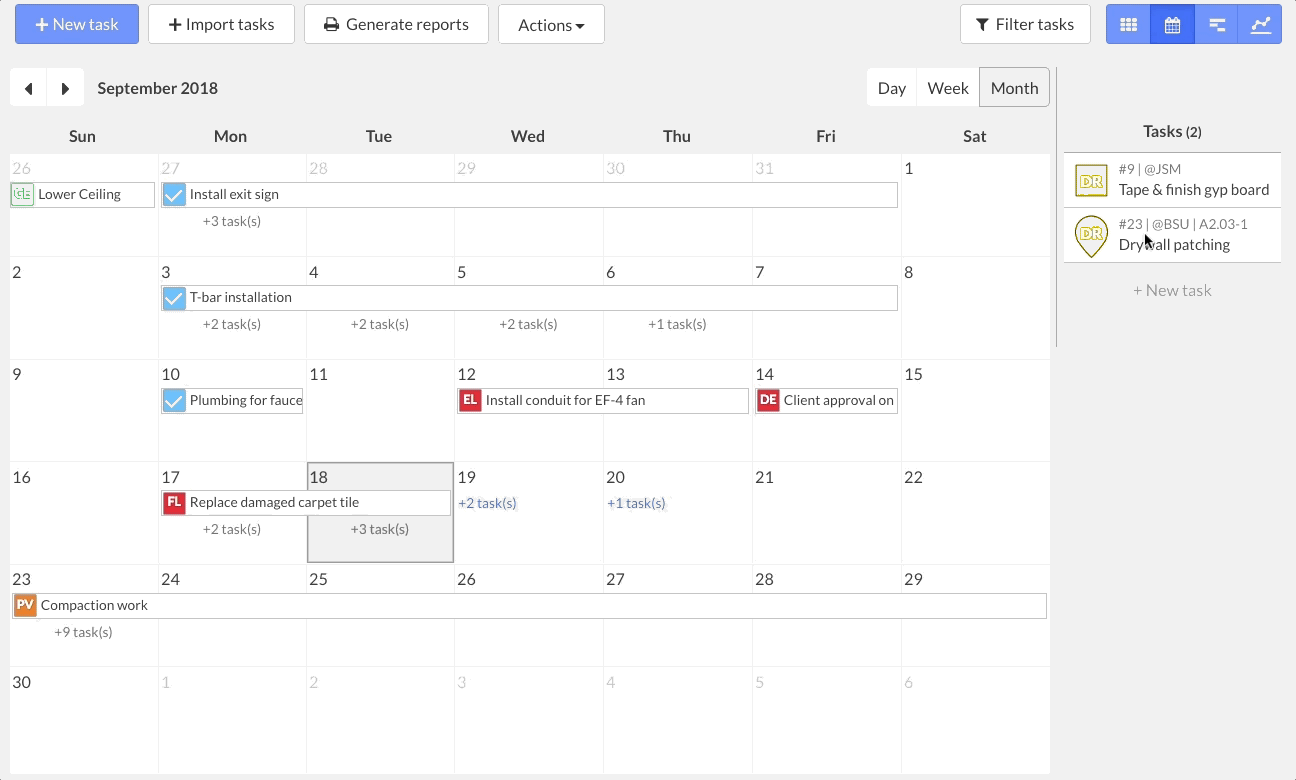The image size is (1296, 780).
Task: Click DR pin icon for task #23
Action: coord(1091,236)
